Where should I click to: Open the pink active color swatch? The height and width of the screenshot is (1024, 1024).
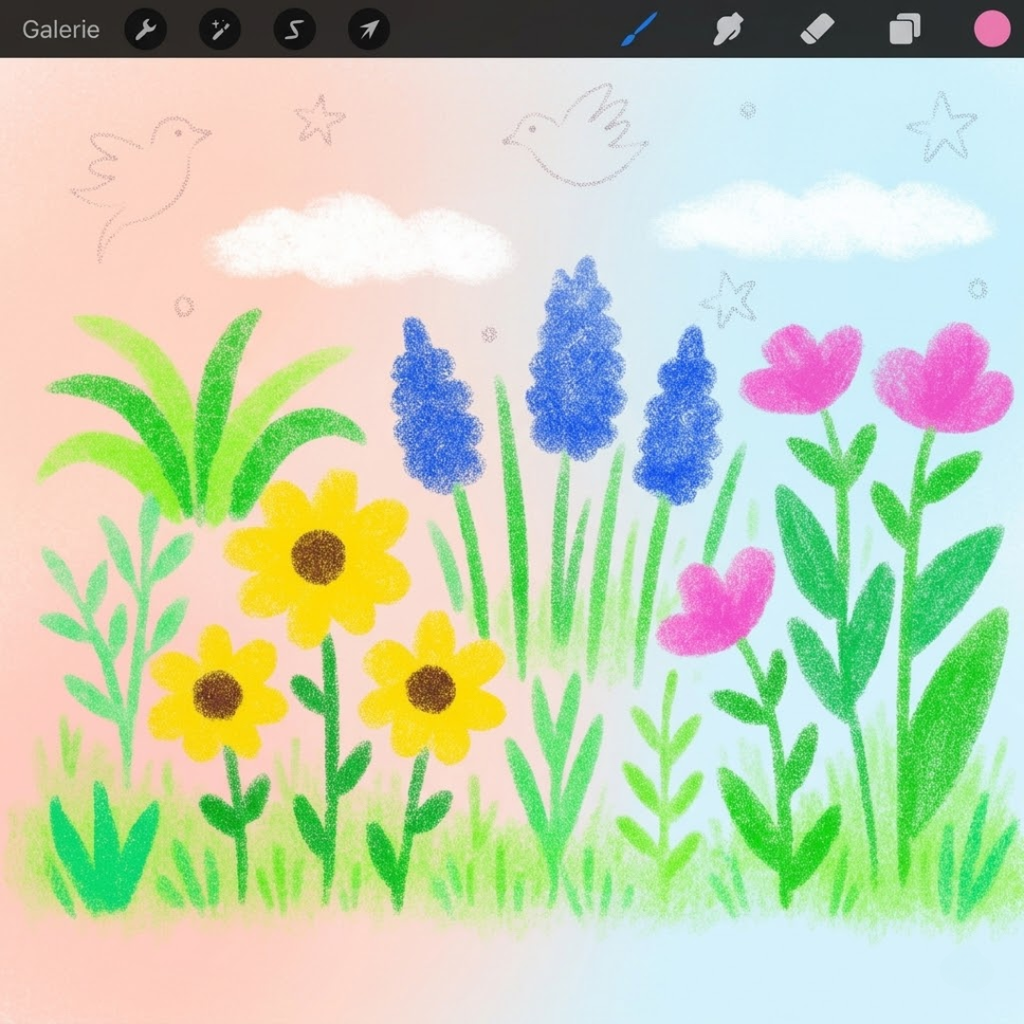point(992,29)
